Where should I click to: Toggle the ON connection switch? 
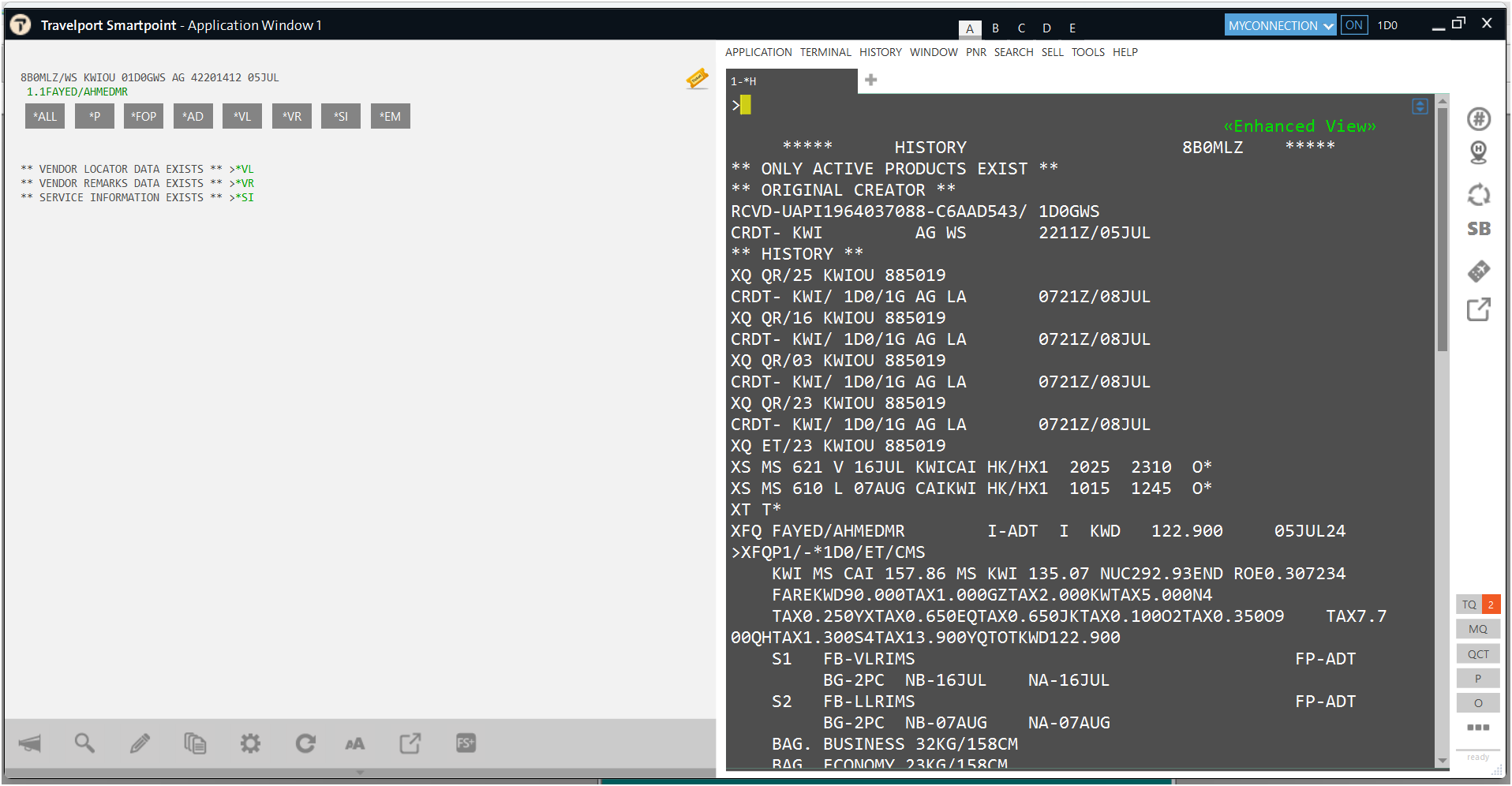[1354, 25]
